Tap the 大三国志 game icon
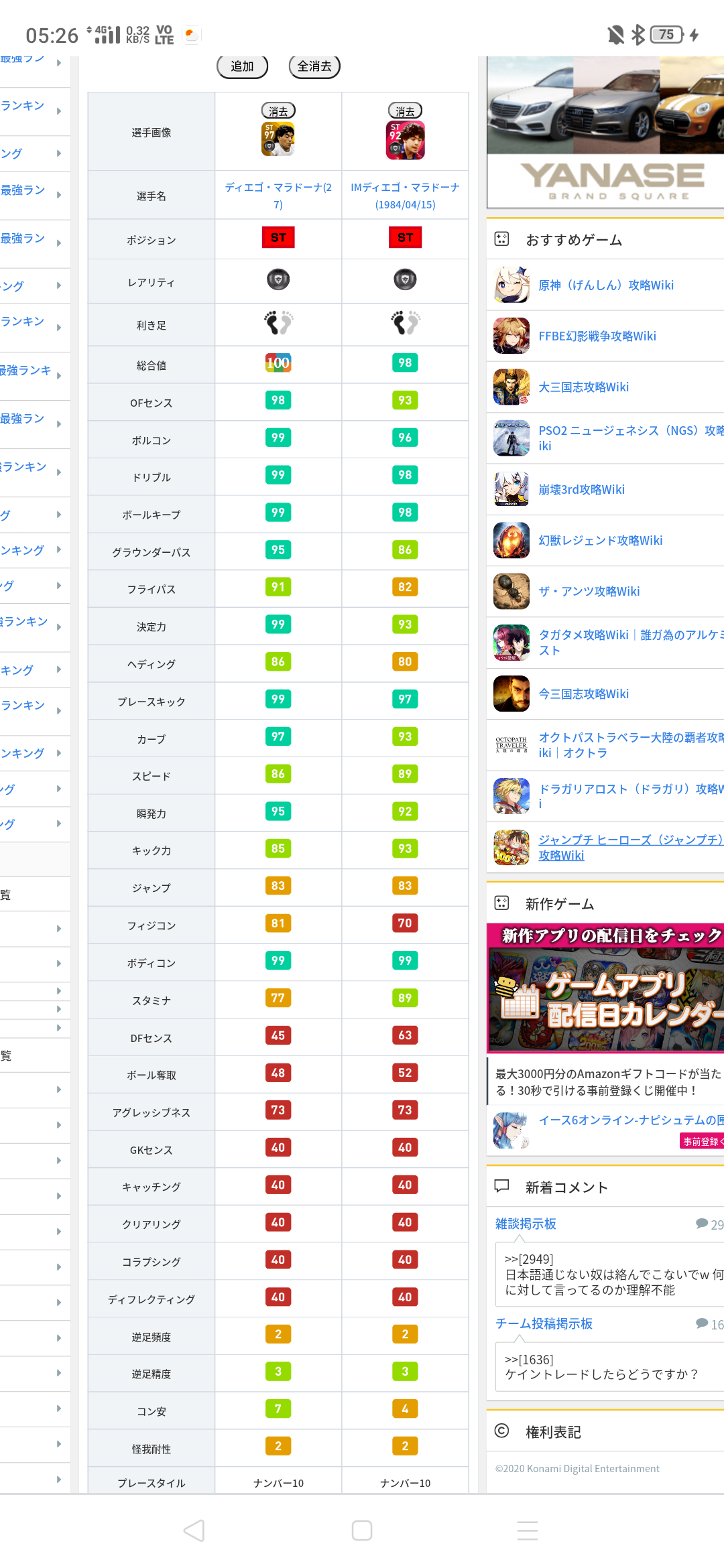Screen dimensions: 724x1568 click(x=511, y=387)
